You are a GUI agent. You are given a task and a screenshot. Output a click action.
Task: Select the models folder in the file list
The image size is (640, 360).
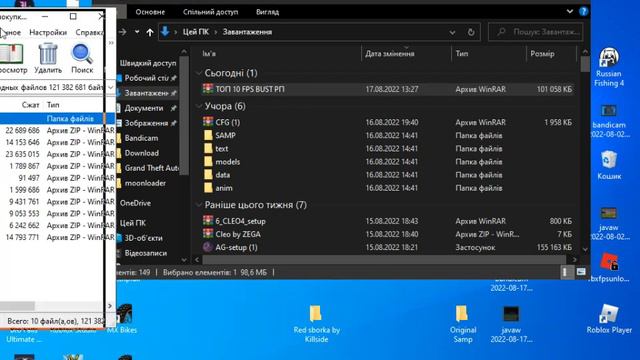pos(388,162)
